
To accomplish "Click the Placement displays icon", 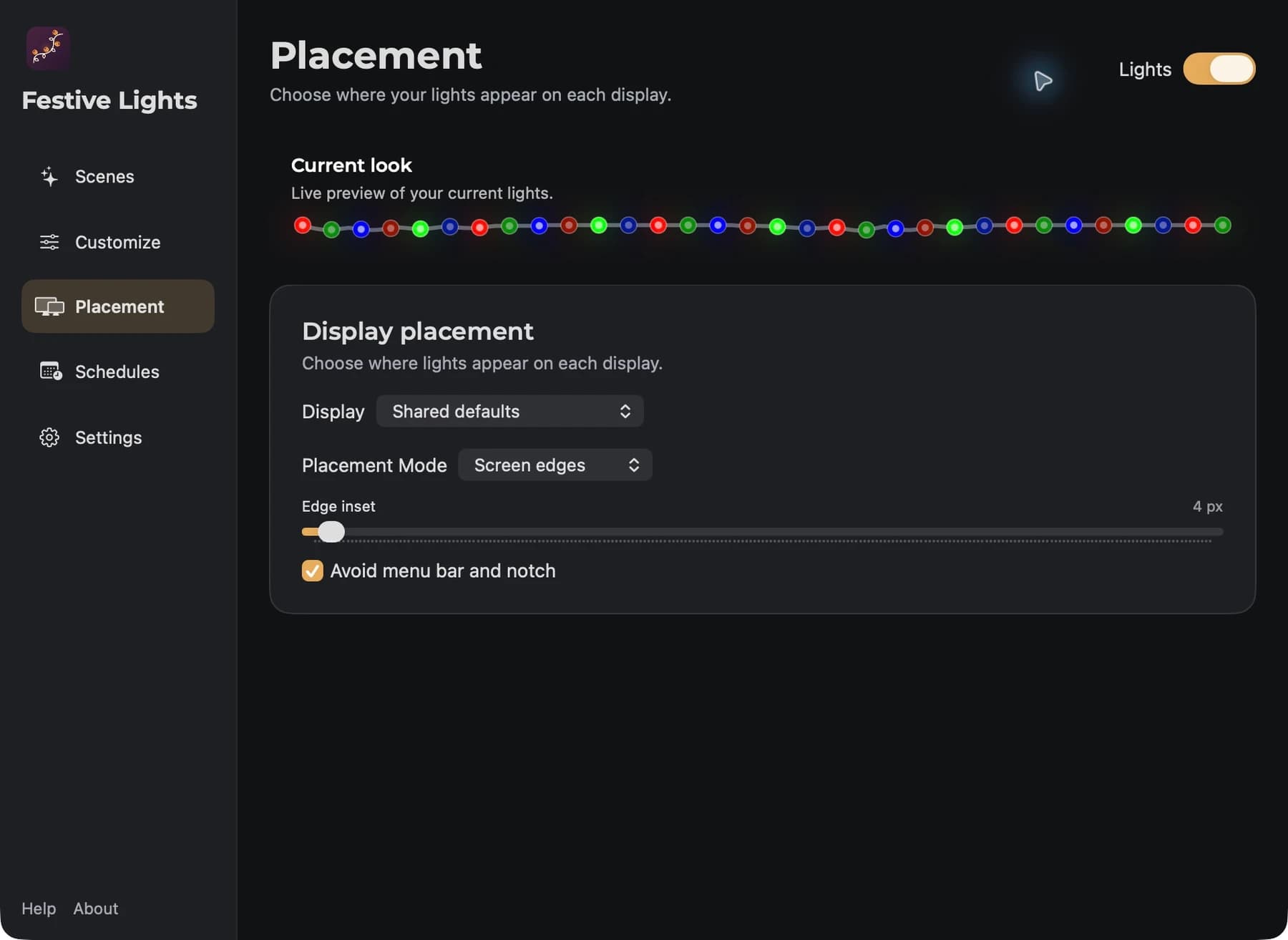I will coord(49,306).
